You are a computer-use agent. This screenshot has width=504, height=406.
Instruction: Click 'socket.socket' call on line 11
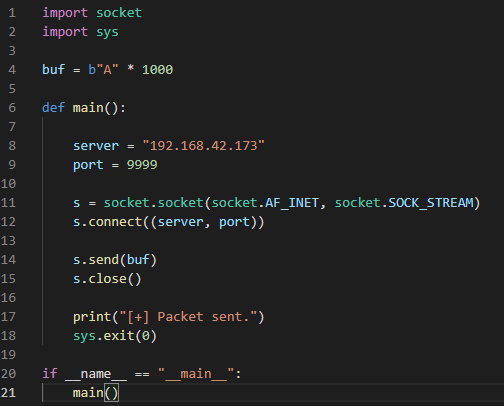[154, 203]
